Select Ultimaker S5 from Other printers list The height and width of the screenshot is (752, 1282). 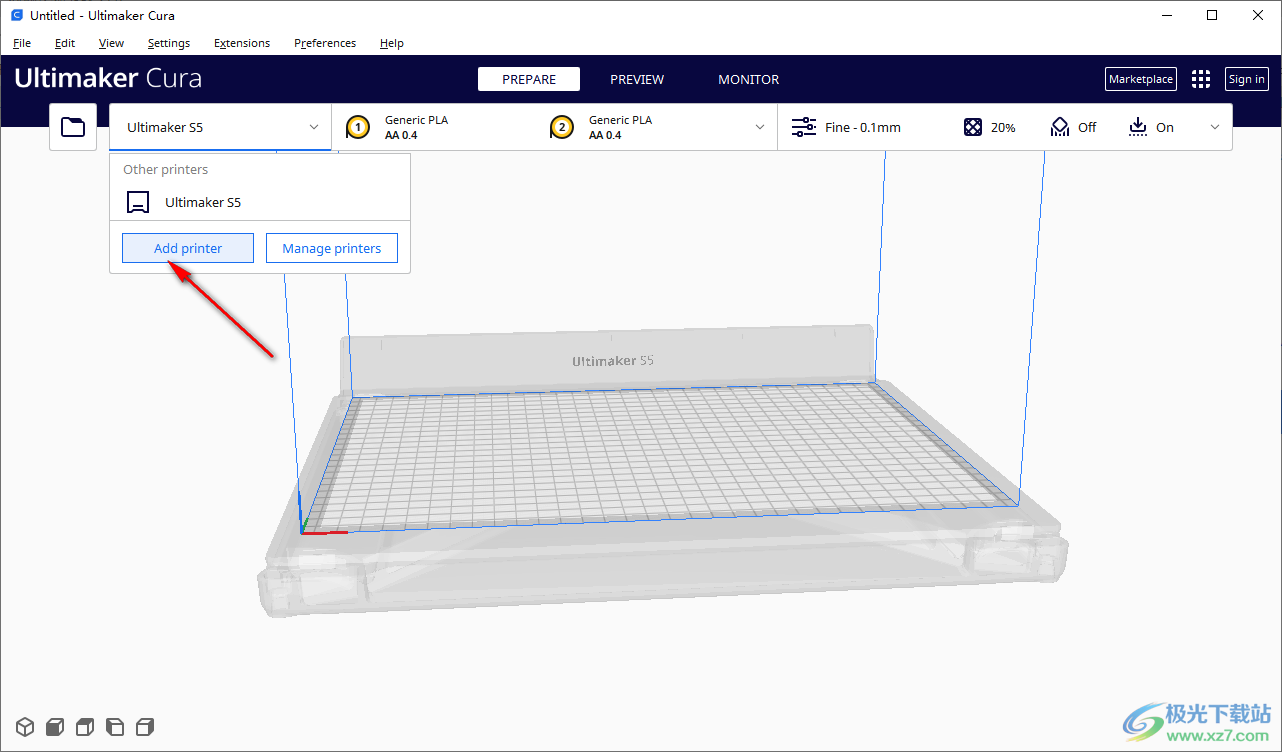pos(260,202)
